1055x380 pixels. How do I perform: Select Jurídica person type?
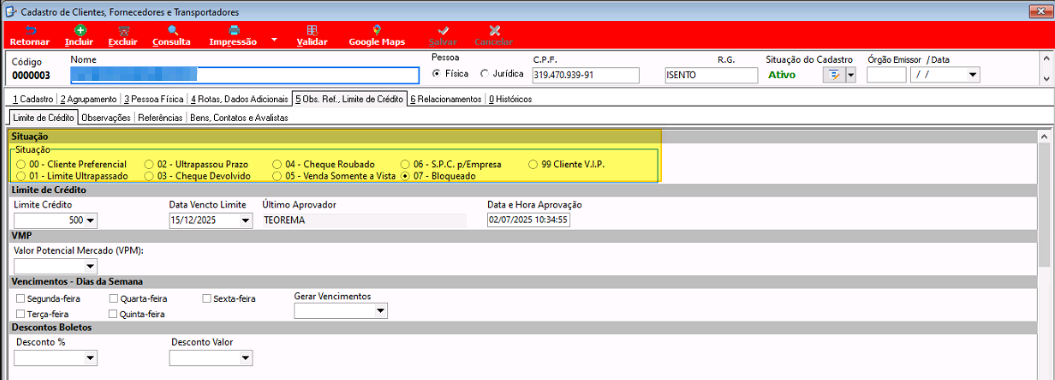(484, 73)
